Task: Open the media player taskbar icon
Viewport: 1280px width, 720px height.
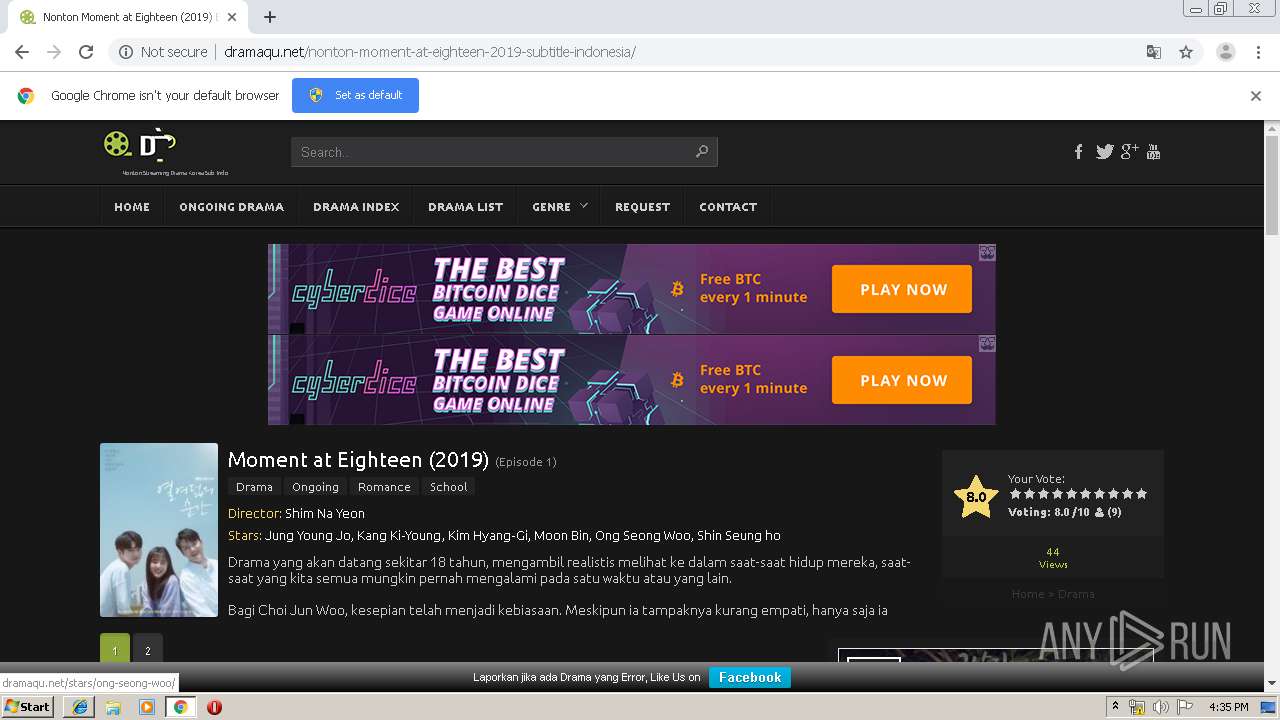Action: tap(147, 706)
